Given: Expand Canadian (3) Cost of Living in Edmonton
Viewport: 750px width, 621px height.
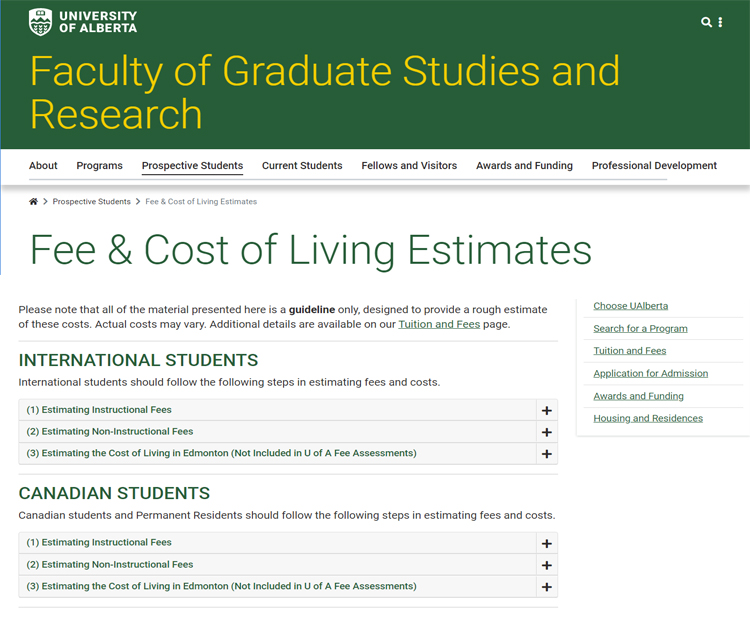Looking at the screenshot, I should [x=288, y=586].
